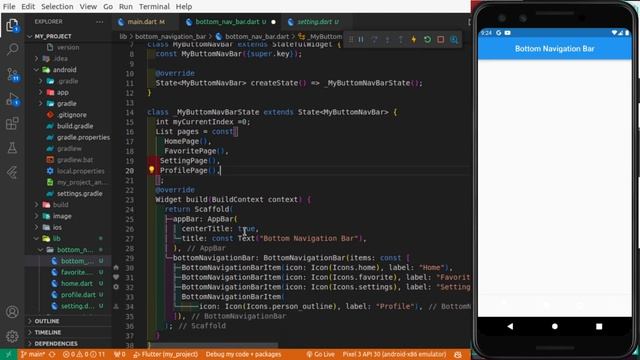This screenshot has width=640, height=360.
Task: Tap Android home button on emulator
Action: pyautogui.click(x=554, y=326)
